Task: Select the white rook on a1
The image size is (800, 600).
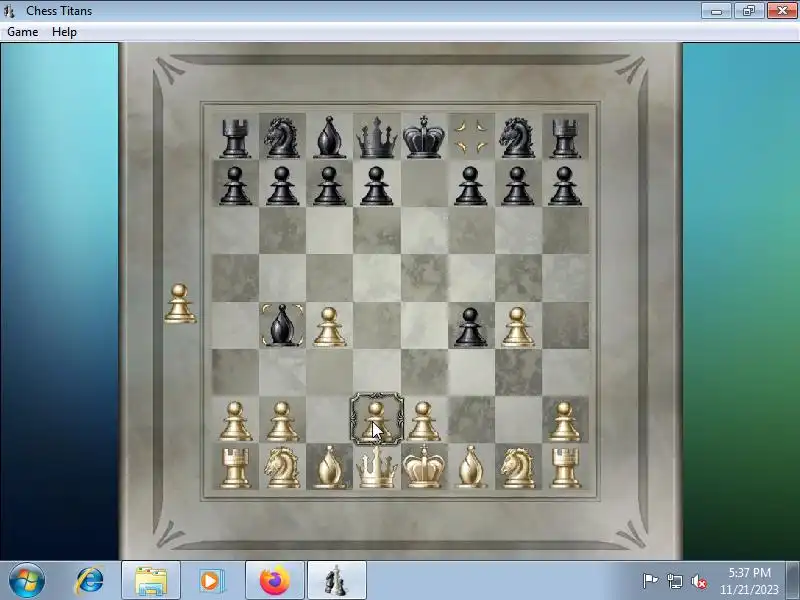Action: point(235,468)
